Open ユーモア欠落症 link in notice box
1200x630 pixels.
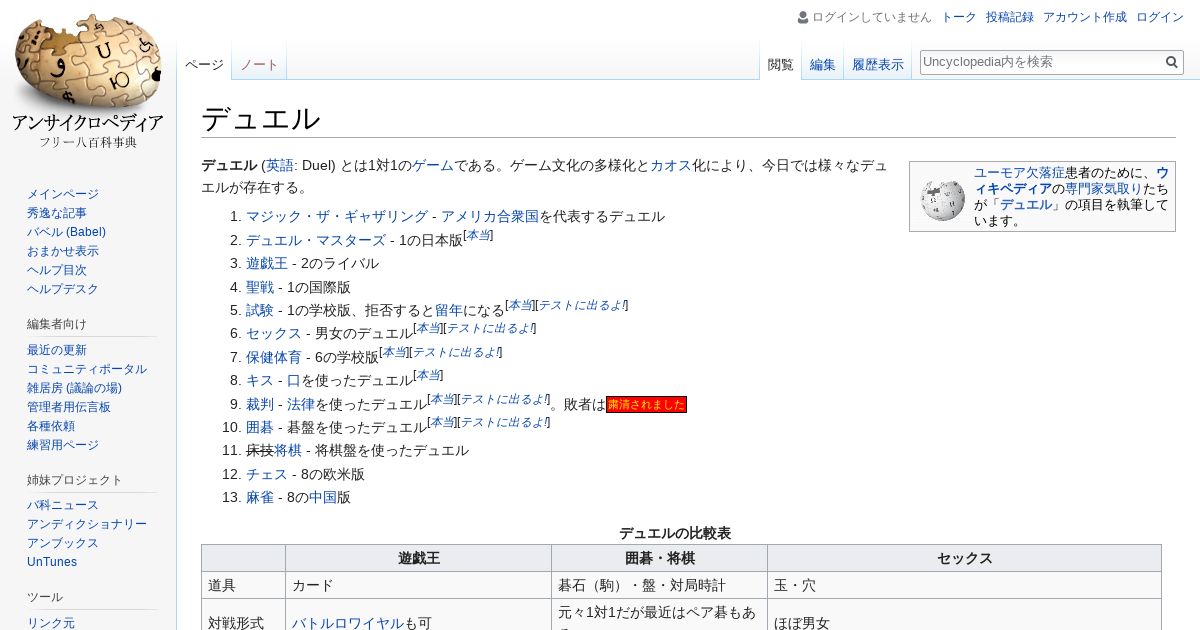pyautogui.click(x=1019, y=172)
